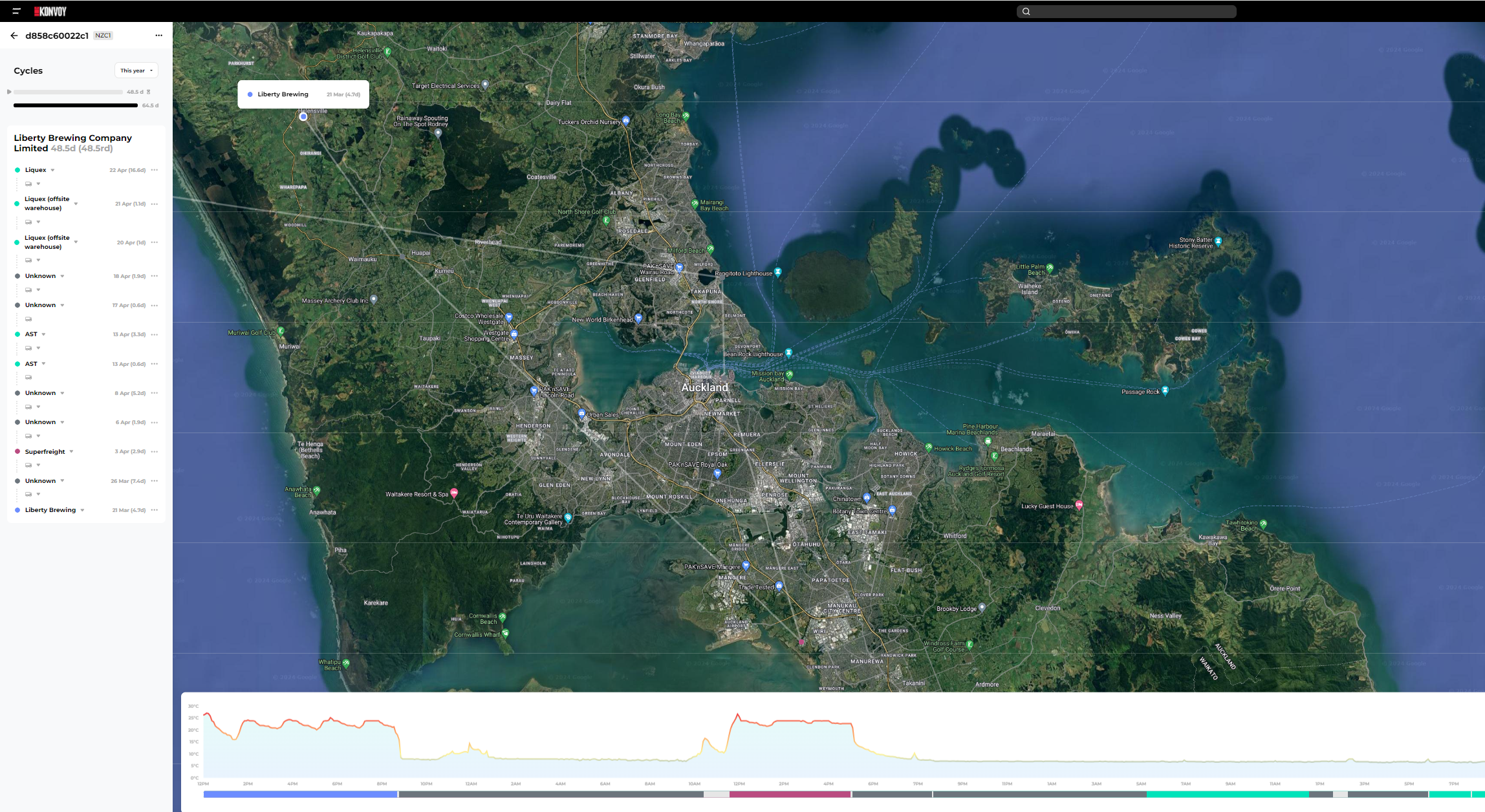Viewport: 1485px width, 812px height.
Task: Expand the Superfreight entry arrow
Action: click(x=71, y=452)
